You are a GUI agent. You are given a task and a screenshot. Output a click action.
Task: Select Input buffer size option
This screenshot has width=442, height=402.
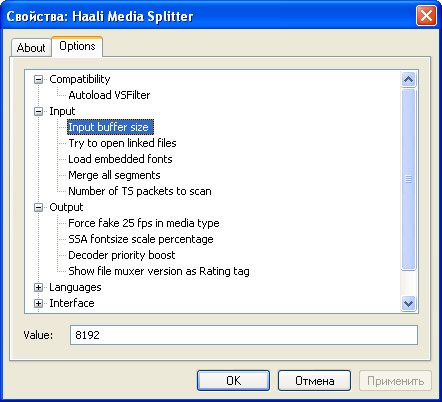pyautogui.click(x=110, y=127)
